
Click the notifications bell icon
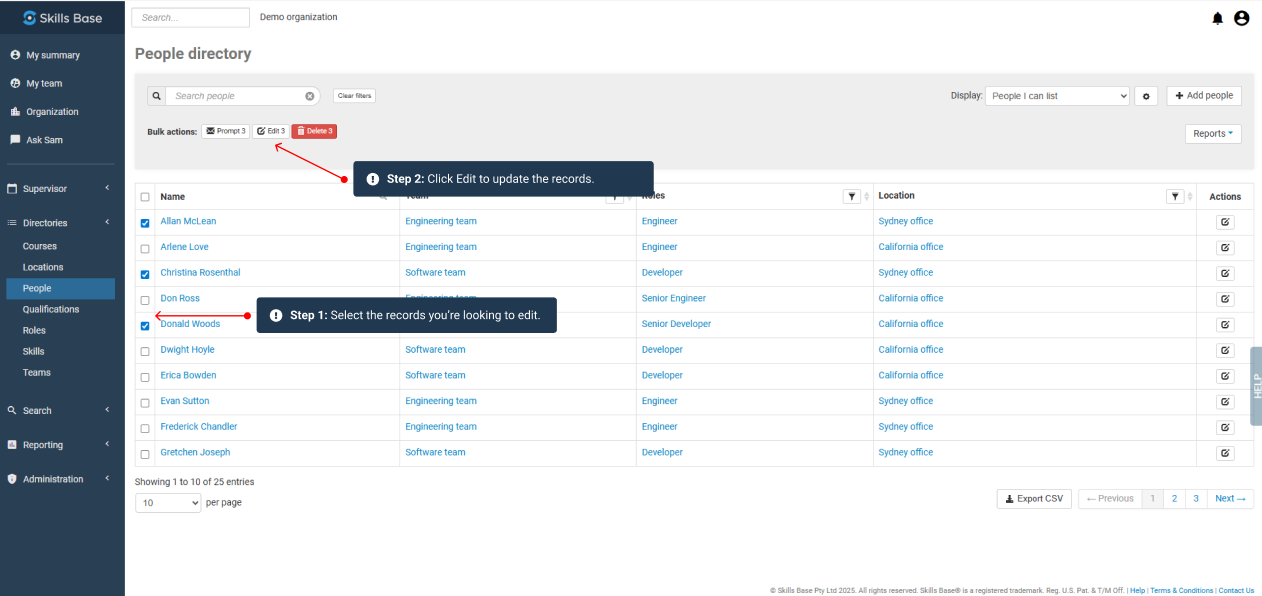click(x=1217, y=18)
